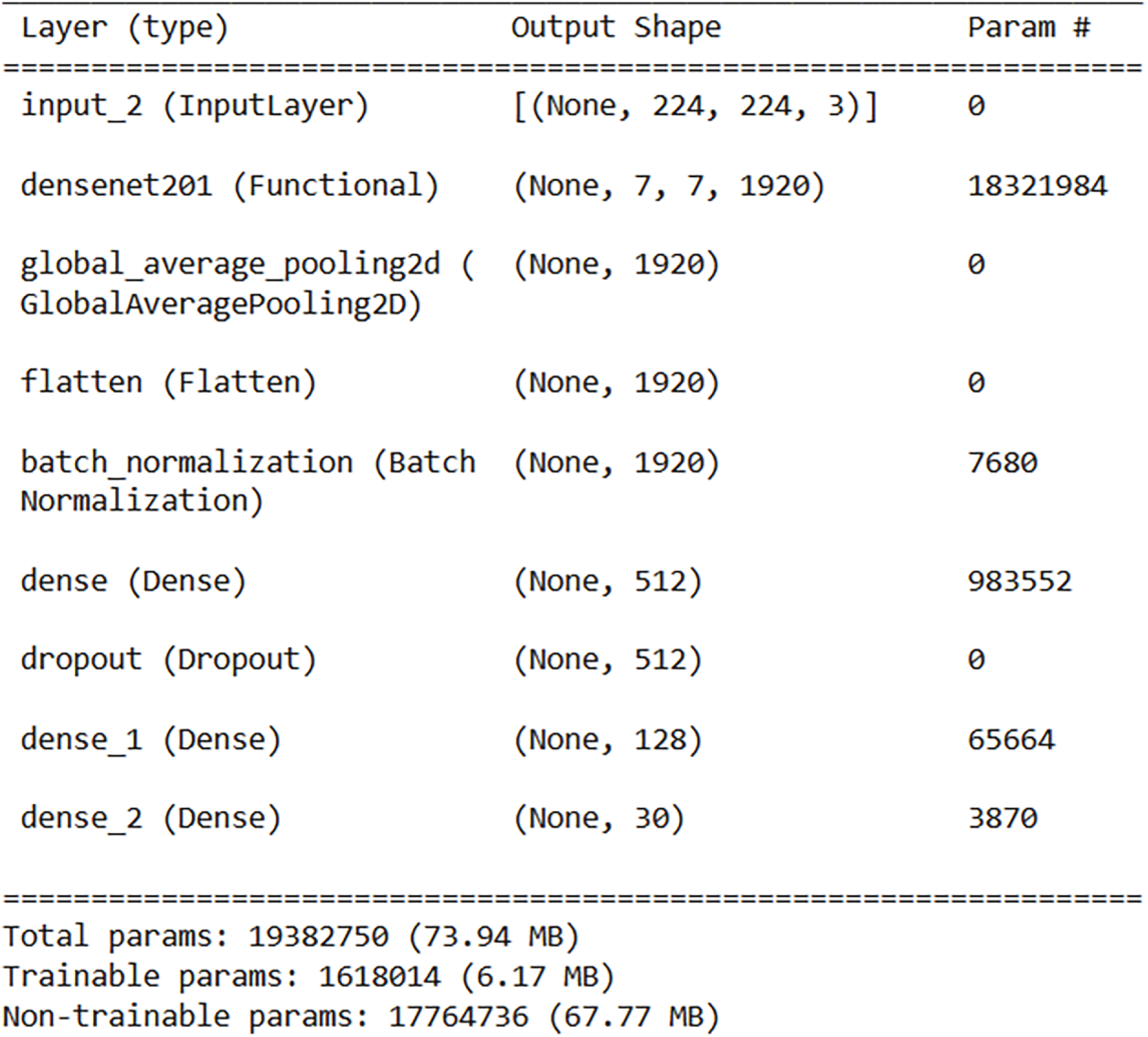Click the "Layer (type)" column header

click(124, 27)
